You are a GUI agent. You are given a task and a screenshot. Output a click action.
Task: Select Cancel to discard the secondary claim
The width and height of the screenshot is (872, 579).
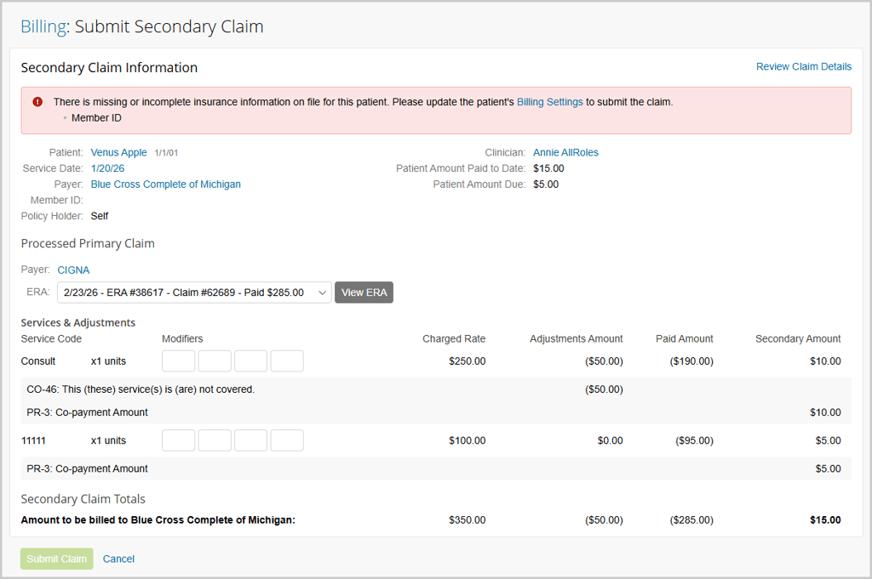118,558
